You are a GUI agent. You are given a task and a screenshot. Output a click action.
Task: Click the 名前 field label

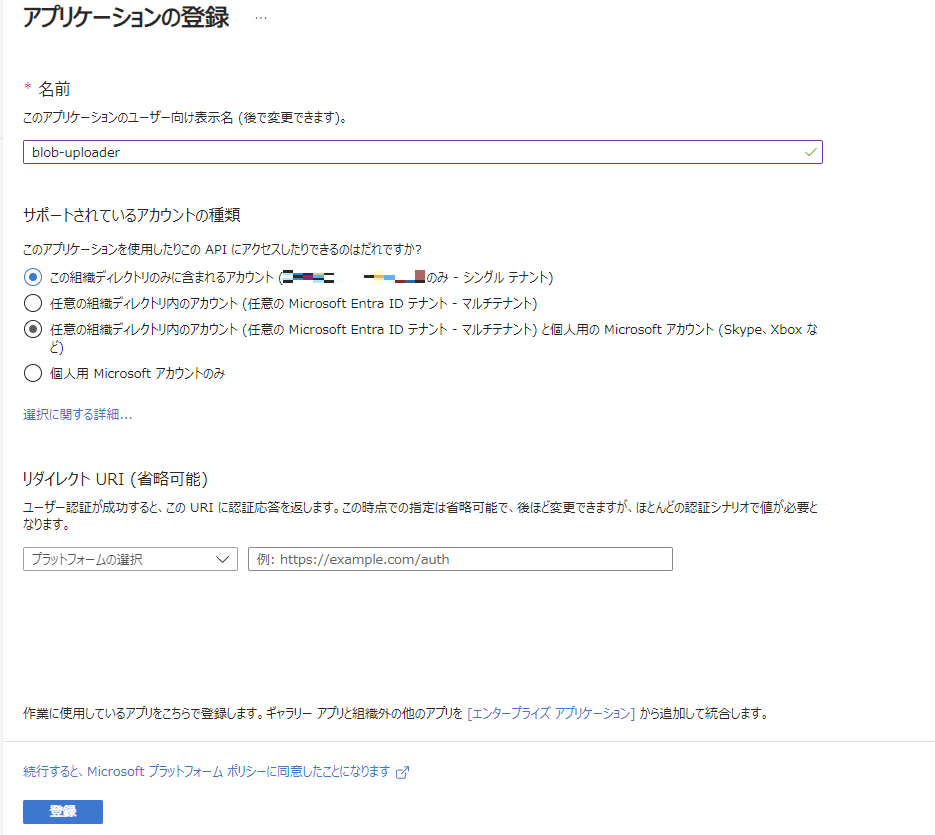pos(54,89)
